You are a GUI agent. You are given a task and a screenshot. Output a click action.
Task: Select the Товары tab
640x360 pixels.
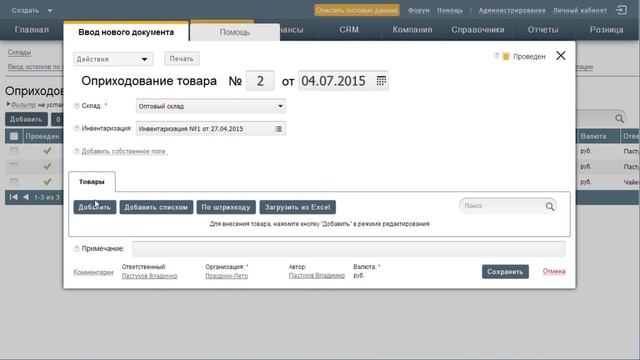coord(92,182)
